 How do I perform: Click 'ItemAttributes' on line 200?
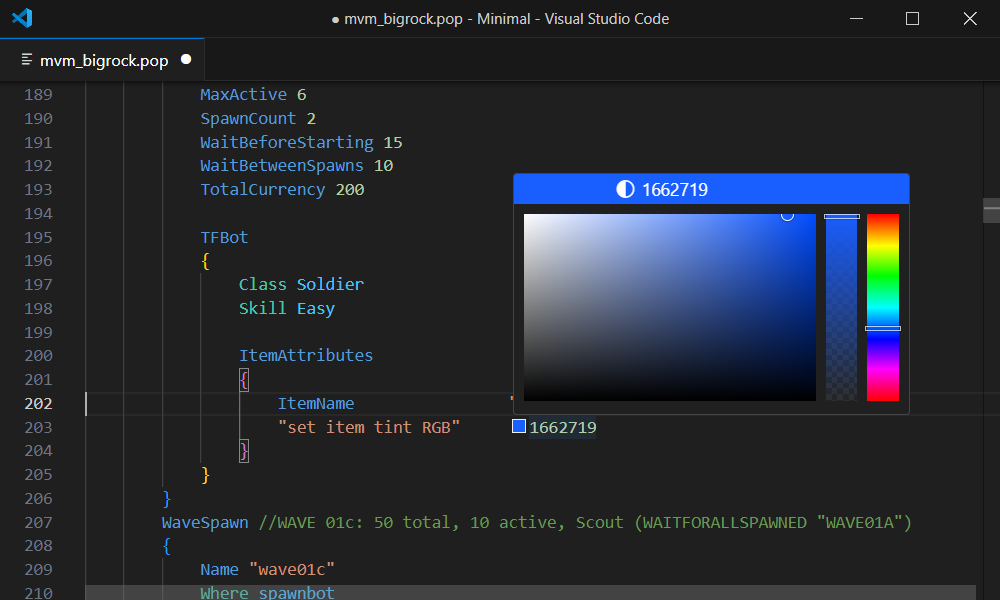[306, 355]
